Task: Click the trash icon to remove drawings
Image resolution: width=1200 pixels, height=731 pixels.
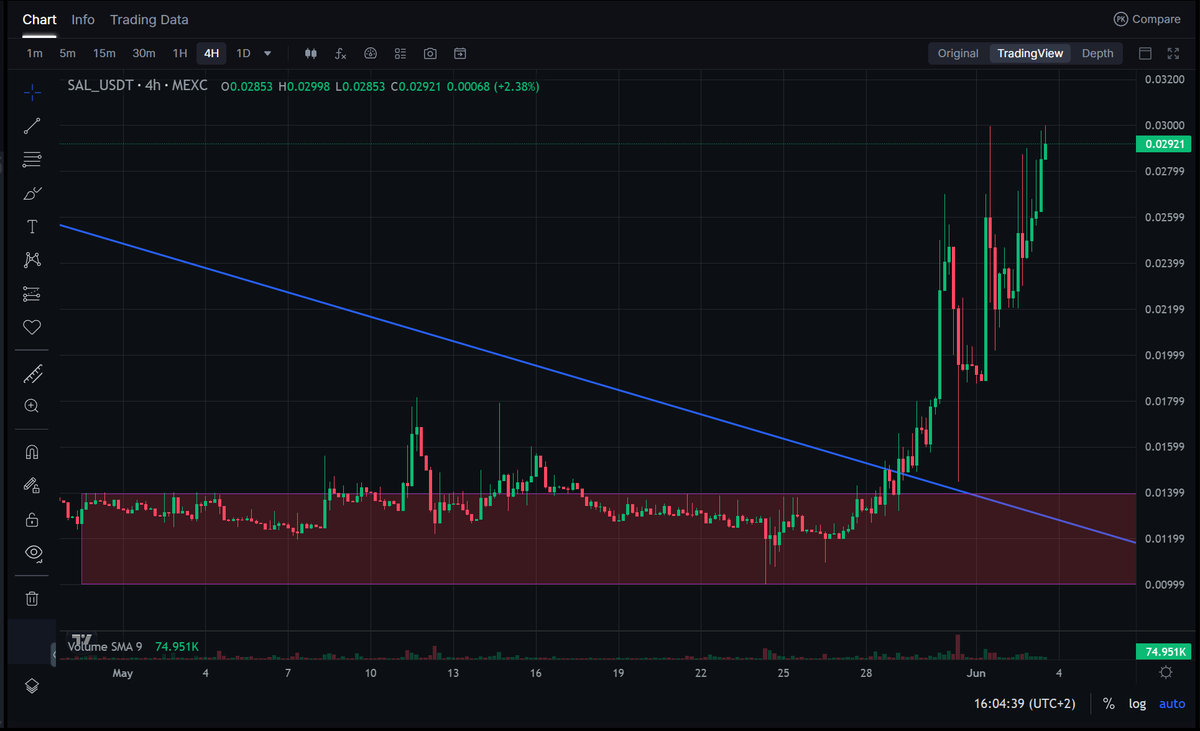Action: pyautogui.click(x=32, y=599)
